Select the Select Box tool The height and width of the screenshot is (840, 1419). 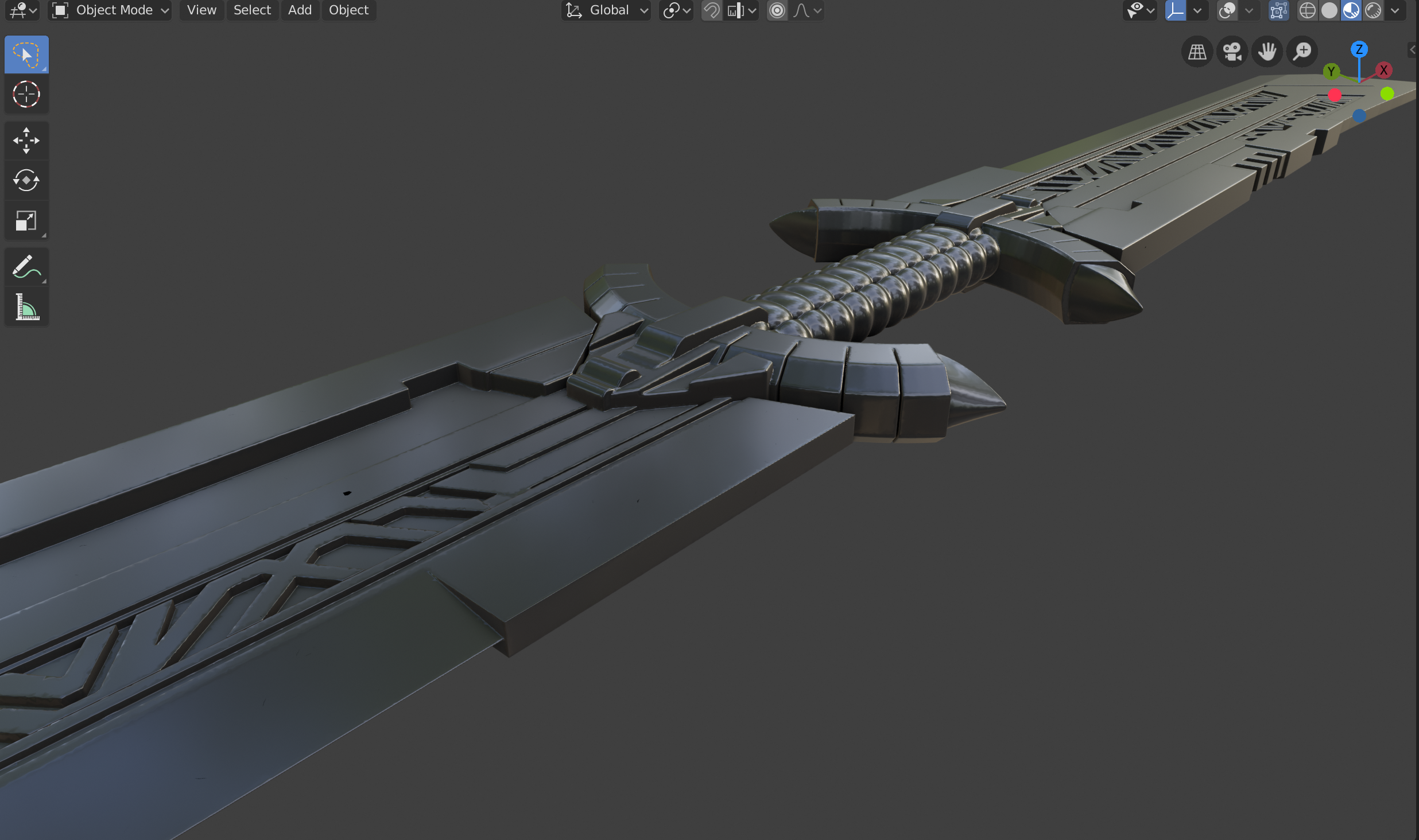point(26,55)
